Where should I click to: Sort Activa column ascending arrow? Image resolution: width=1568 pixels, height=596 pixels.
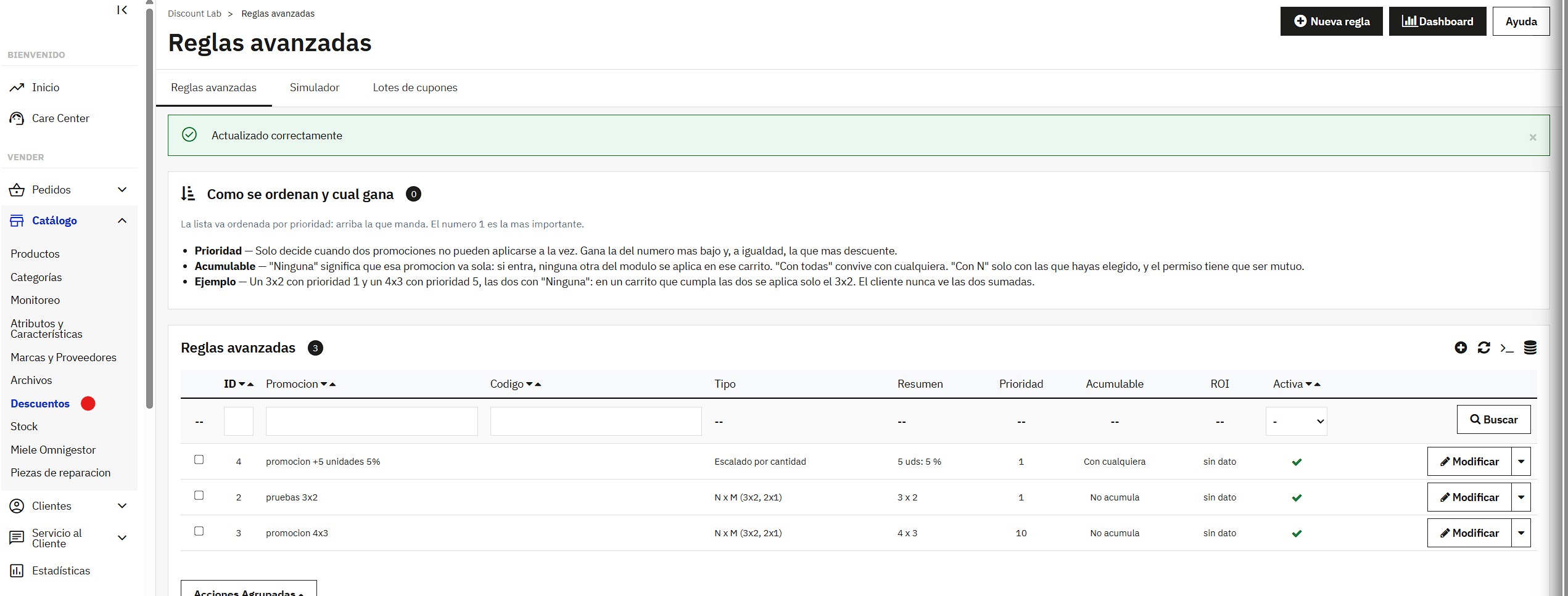(x=1317, y=384)
